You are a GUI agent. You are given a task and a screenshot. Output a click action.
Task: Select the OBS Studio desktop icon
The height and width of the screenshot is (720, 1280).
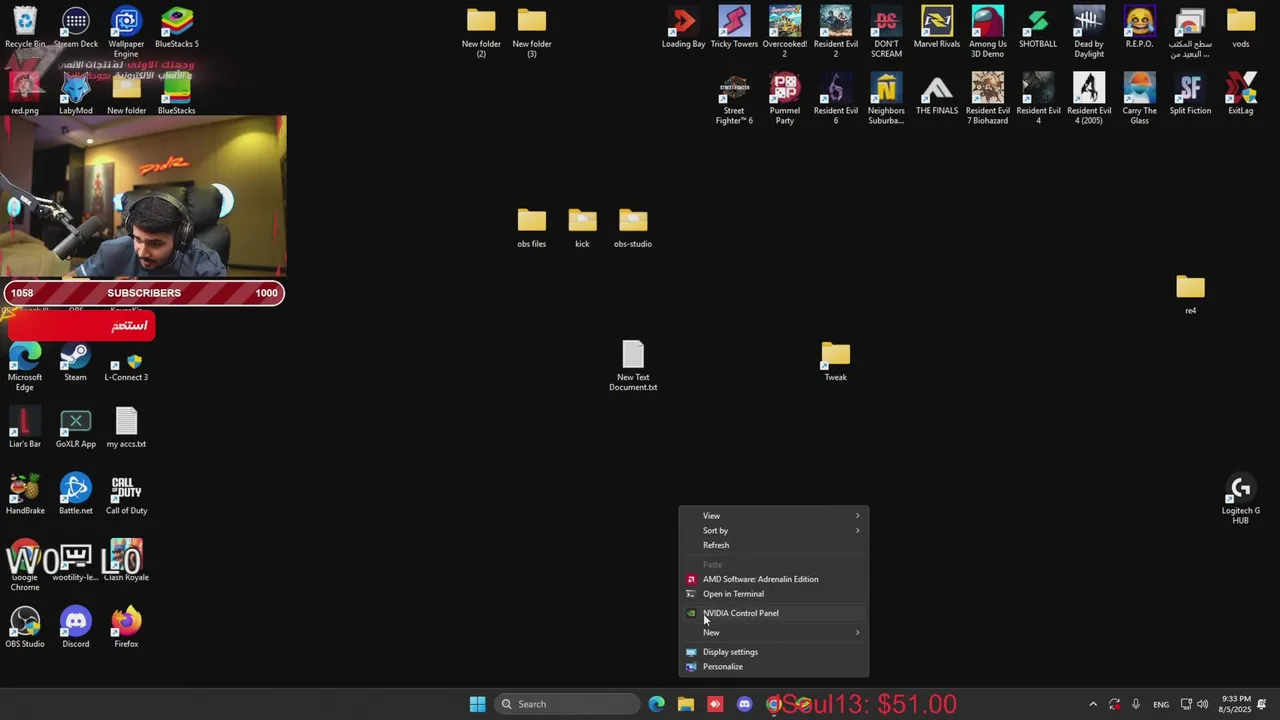point(25,627)
